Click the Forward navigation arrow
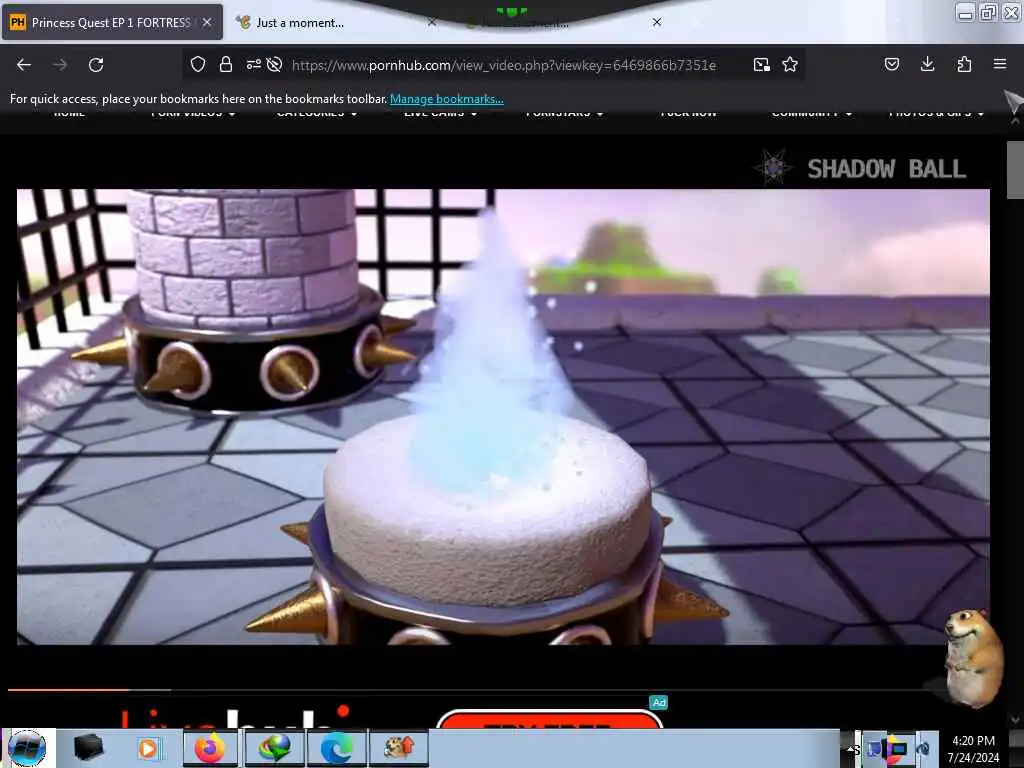Image resolution: width=1024 pixels, height=768 pixels. [x=60, y=65]
